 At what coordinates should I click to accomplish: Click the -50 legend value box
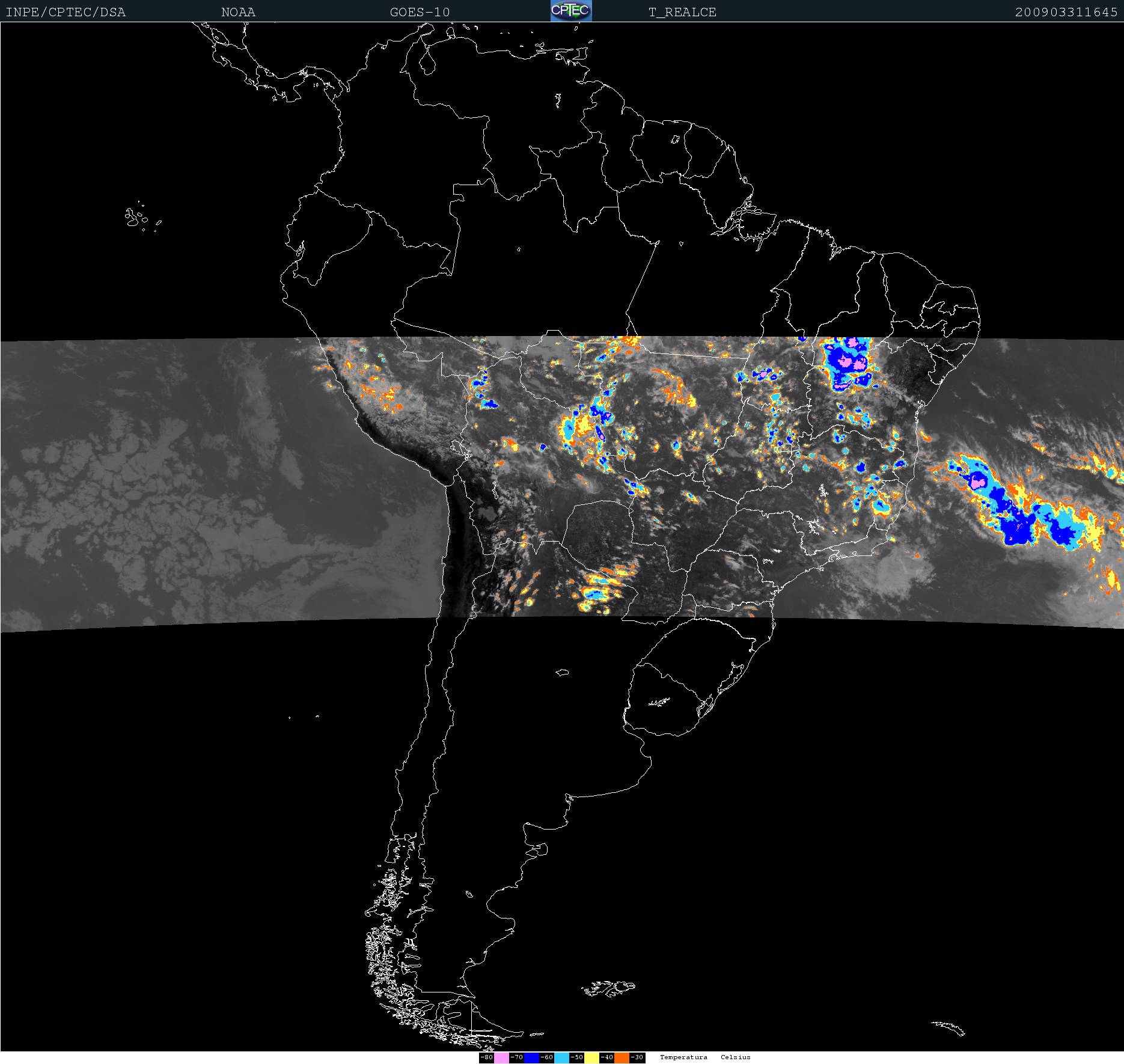click(x=576, y=1057)
